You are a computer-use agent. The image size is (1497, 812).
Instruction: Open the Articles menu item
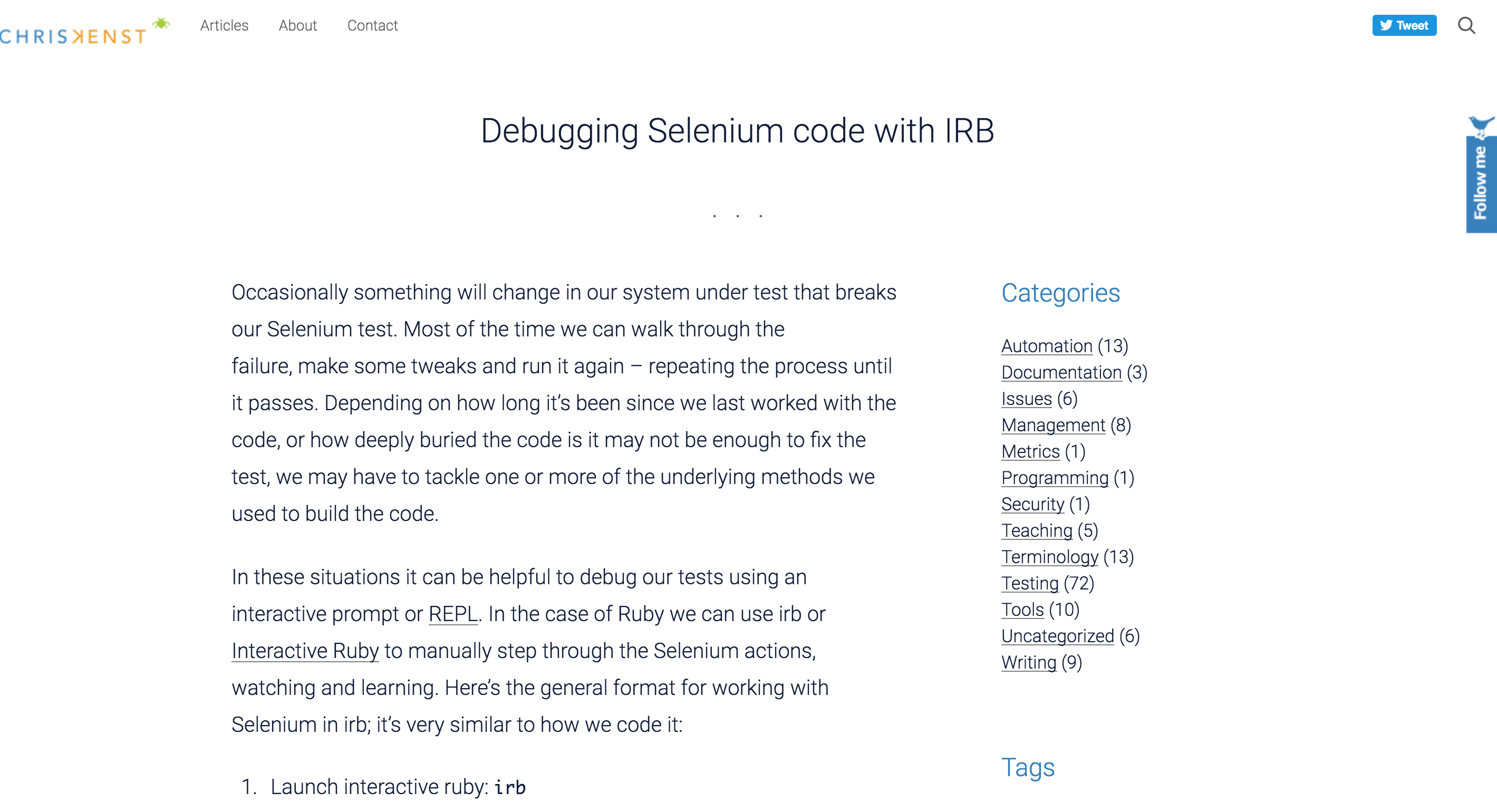coord(224,26)
